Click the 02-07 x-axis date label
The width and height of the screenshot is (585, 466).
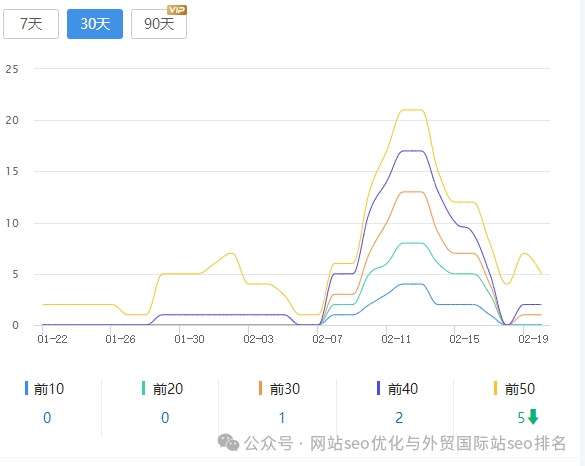click(x=327, y=339)
